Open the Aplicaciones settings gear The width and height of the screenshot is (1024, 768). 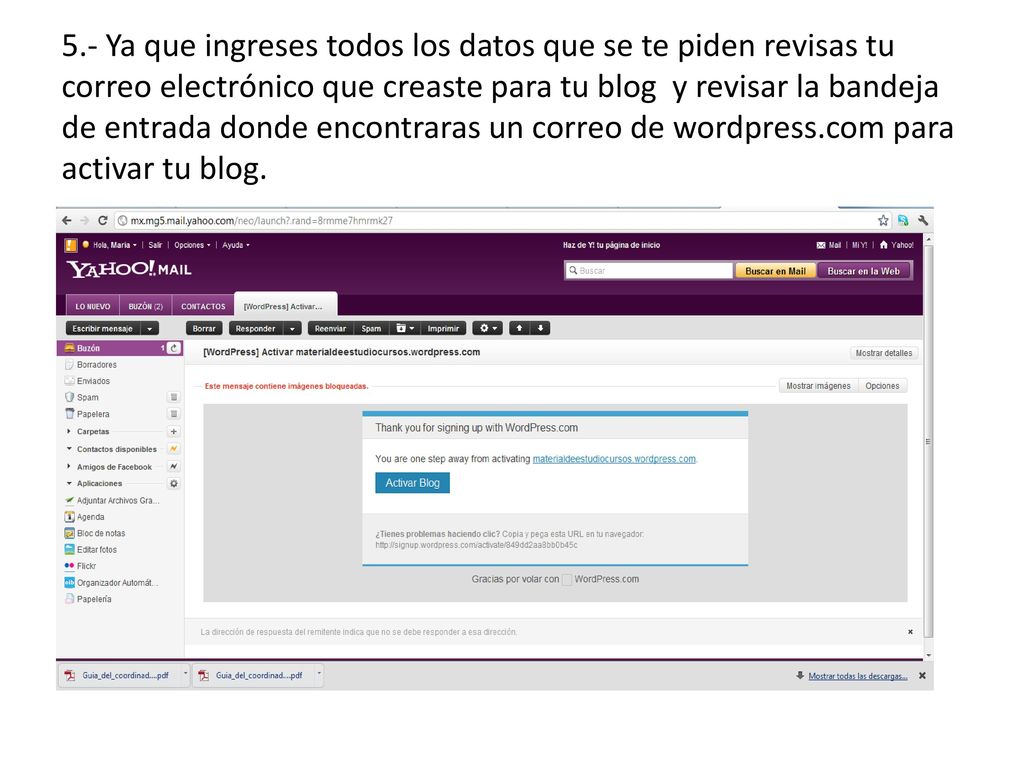click(174, 484)
